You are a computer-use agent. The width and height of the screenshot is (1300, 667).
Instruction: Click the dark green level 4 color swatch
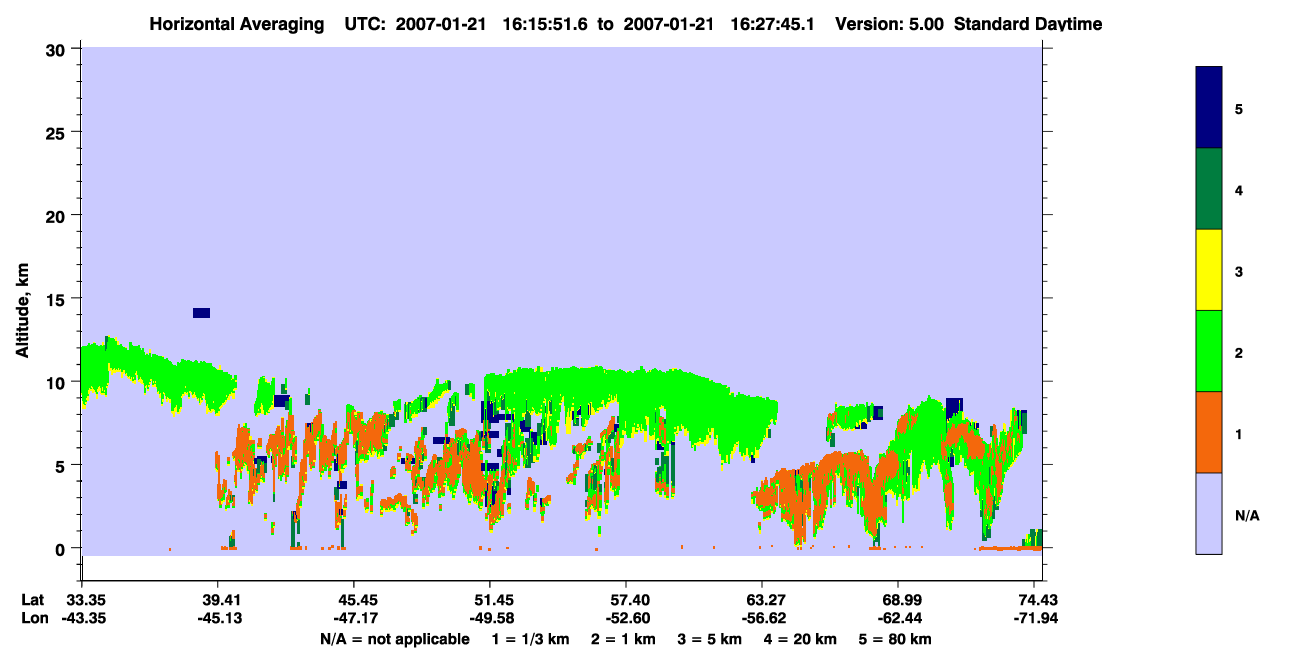1209,189
